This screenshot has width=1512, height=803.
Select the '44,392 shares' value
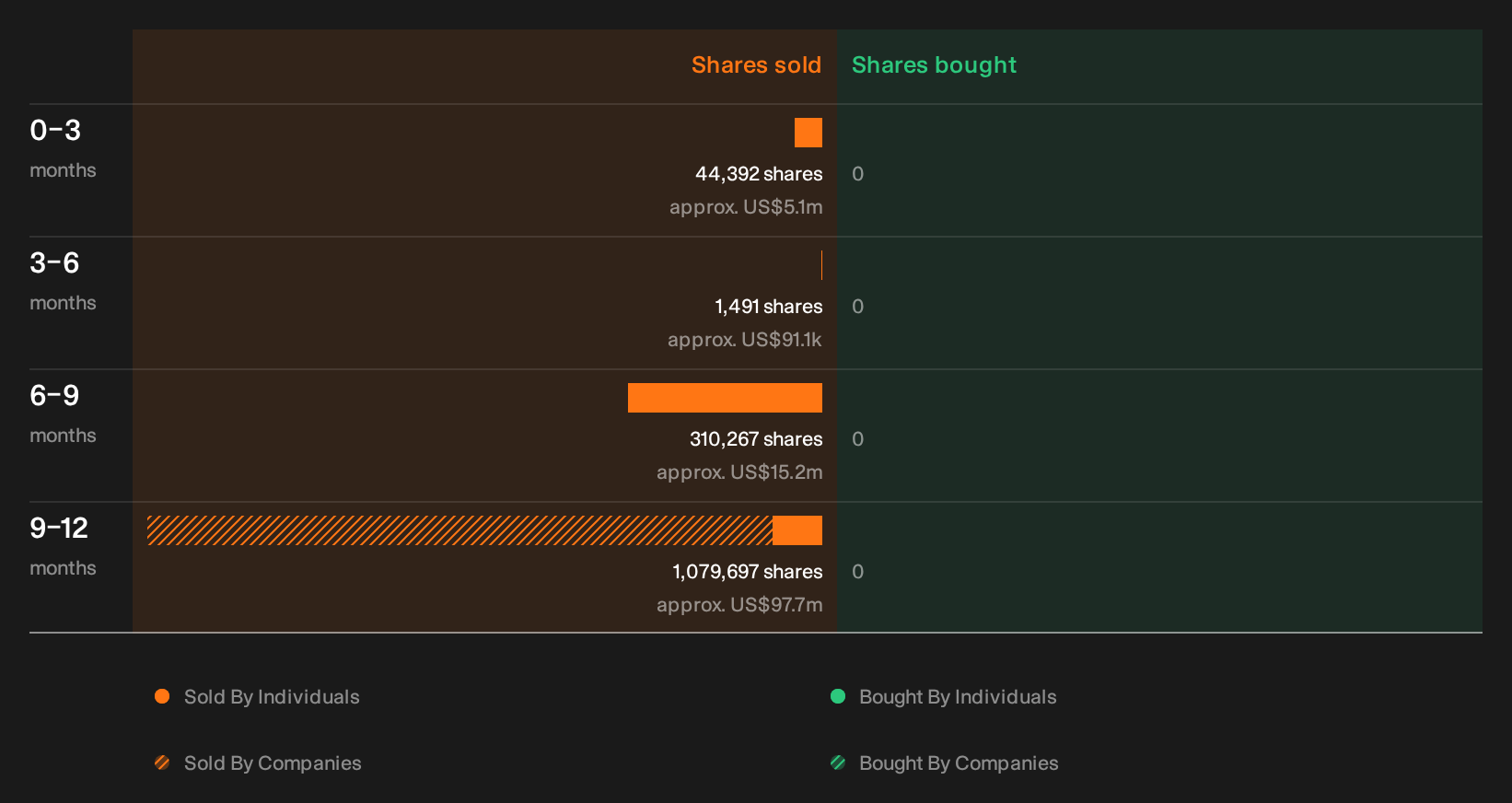759,174
